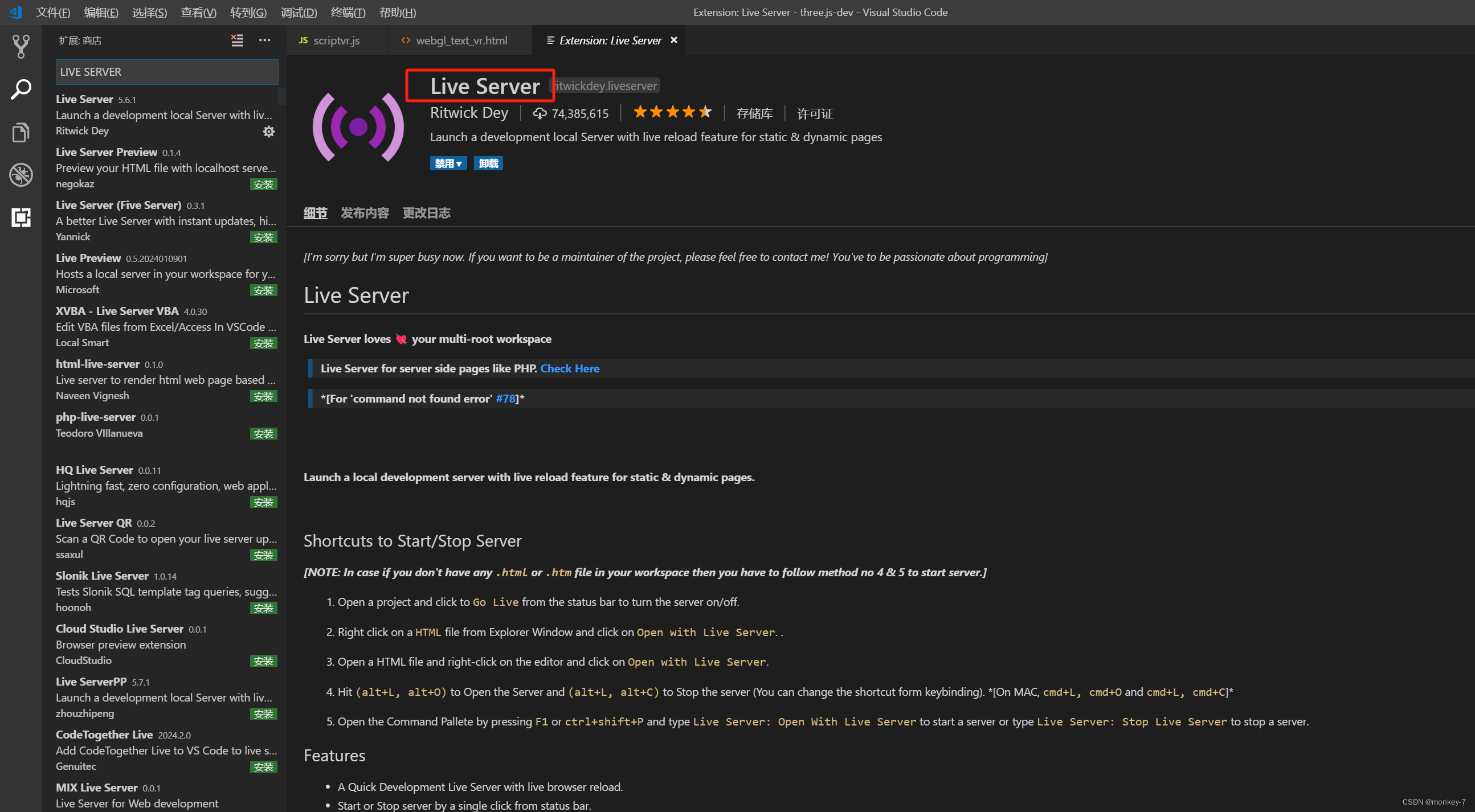The height and width of the screenshot is (812, 1475).
Task: Open the #78 issue link
Action: pos(505,399)
